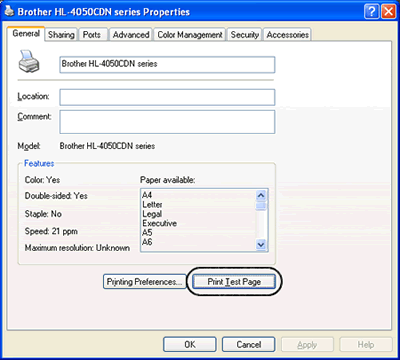Image resolution: width=400 pixels, height=360 pixels.
Task: Click the "Paper available:" label
Action: 168,180
